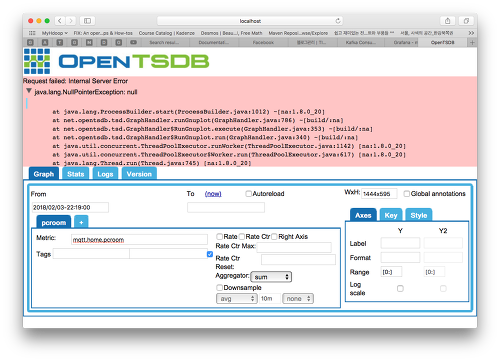Add a new metric with plus tab
The width and height of the screenshot is (500, 361).
point(81,222)
